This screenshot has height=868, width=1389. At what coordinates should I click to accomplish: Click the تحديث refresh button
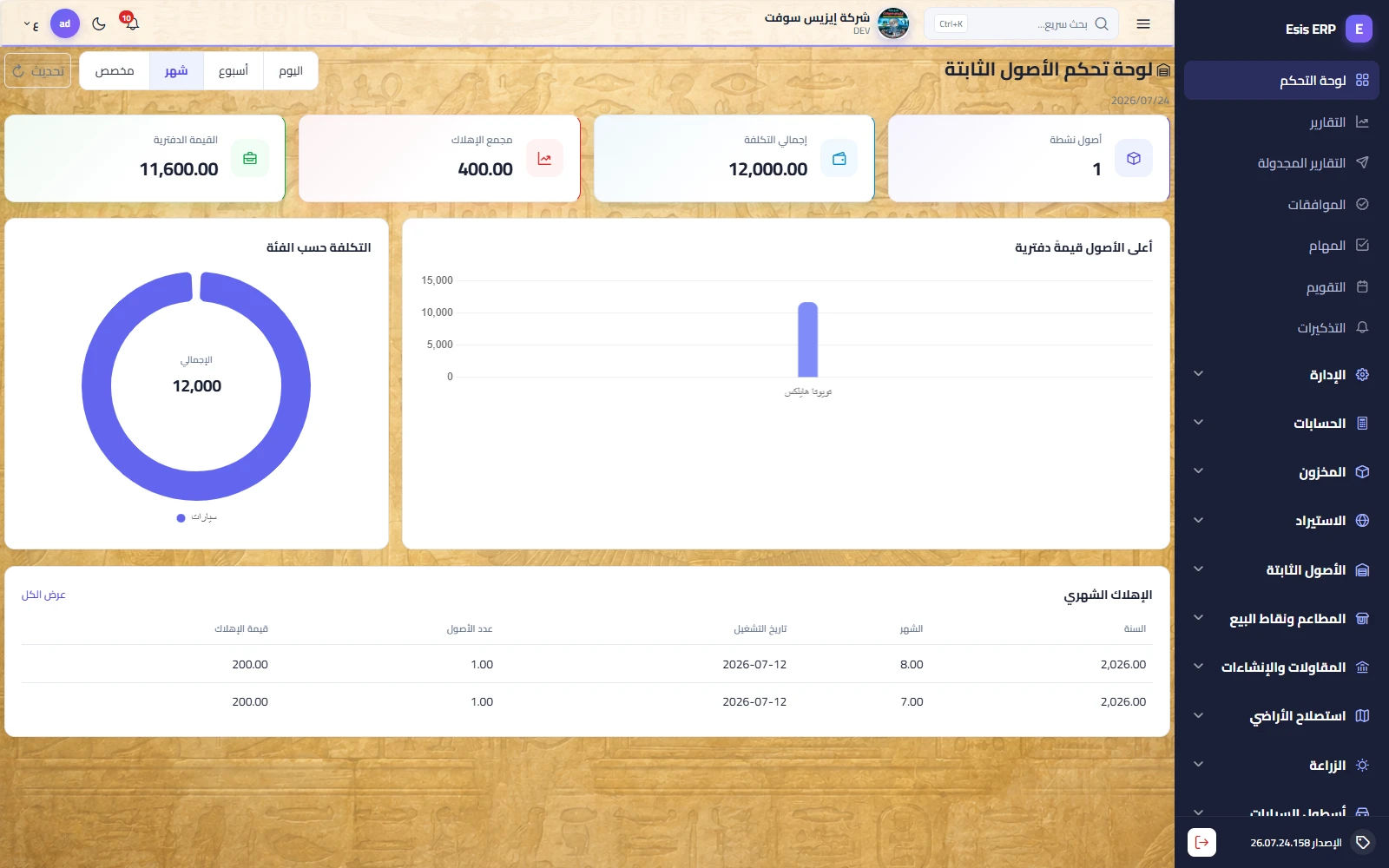[37, 71]
